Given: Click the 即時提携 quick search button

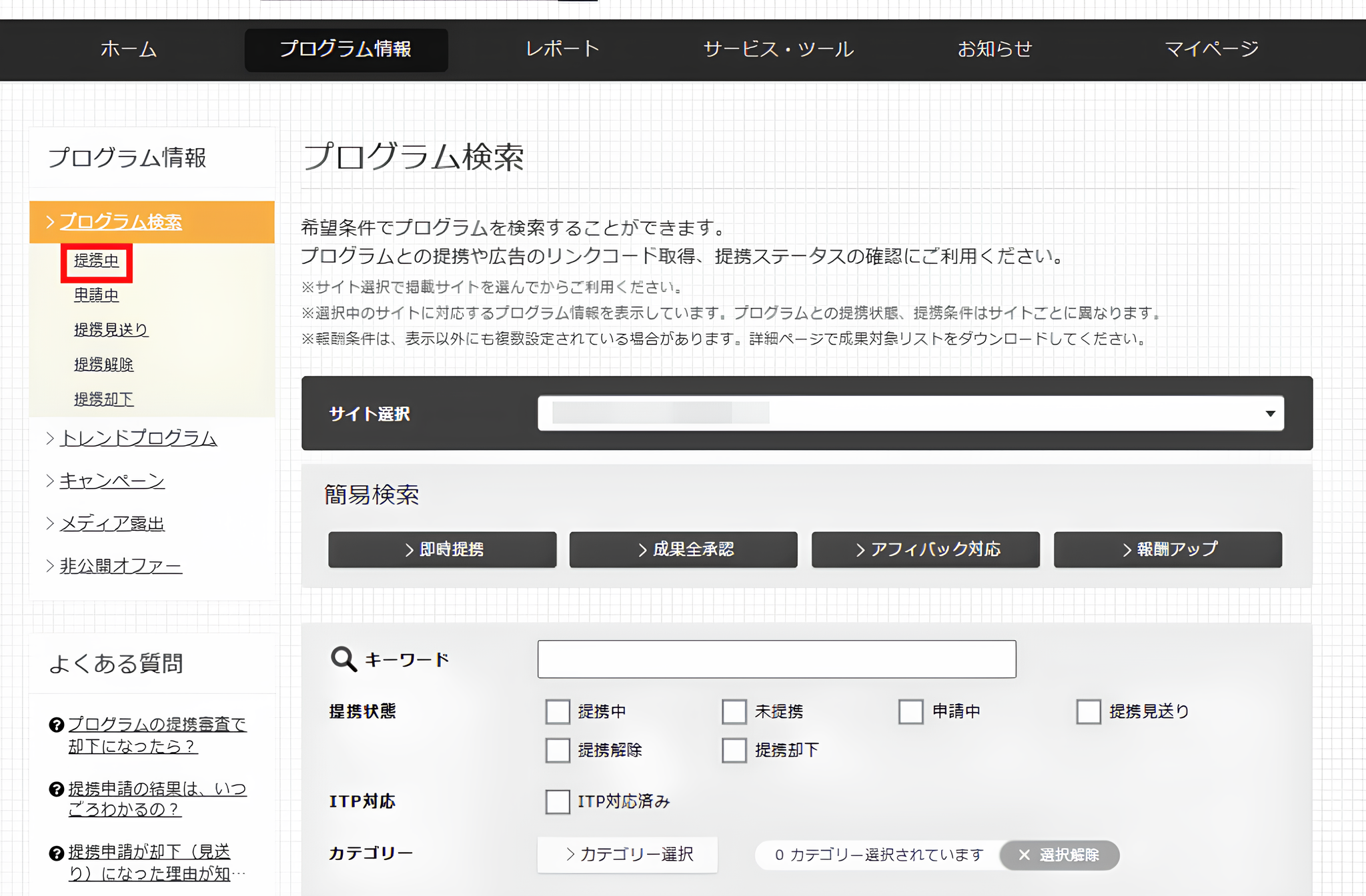Looking at the screenshot, I should (x=442, y=549).
